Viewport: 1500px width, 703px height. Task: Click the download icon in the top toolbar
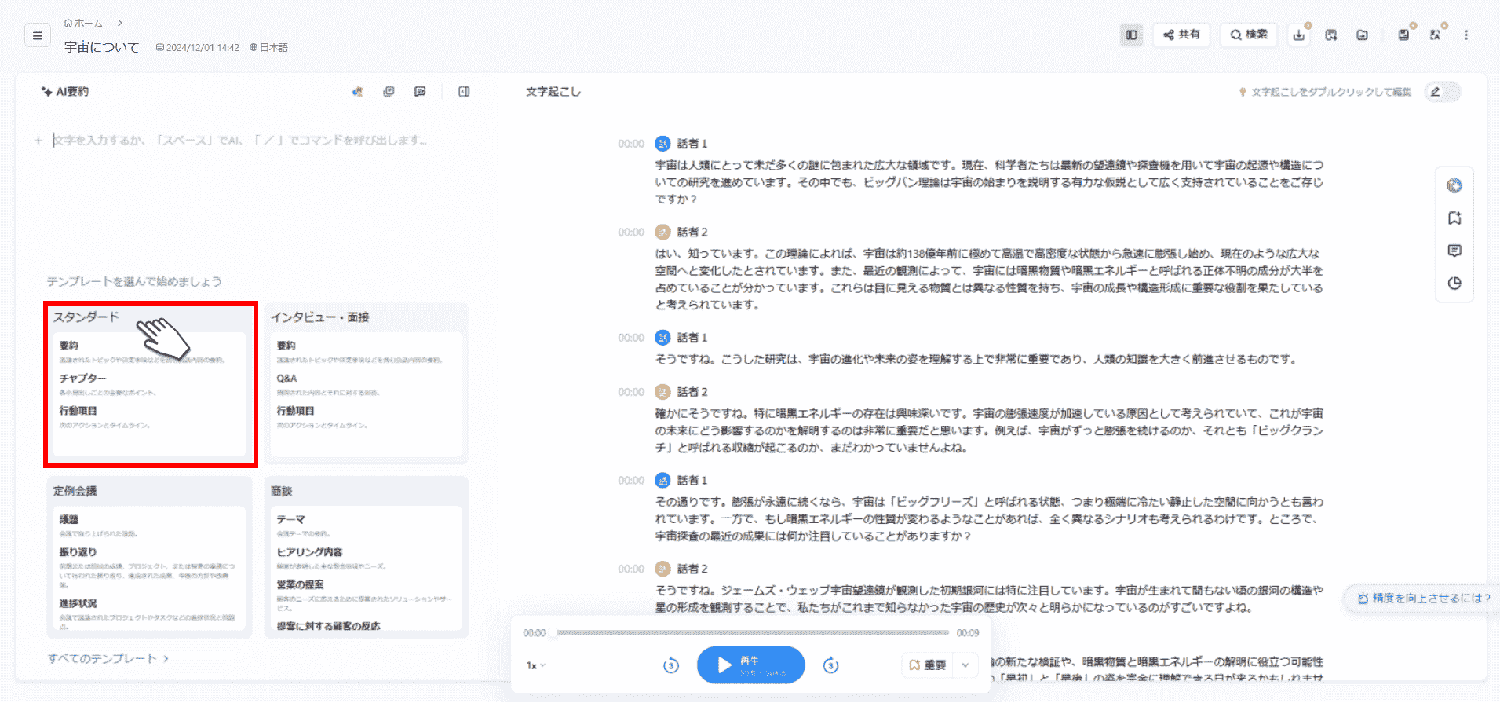pyautogui.click(x=1299, y=35)
